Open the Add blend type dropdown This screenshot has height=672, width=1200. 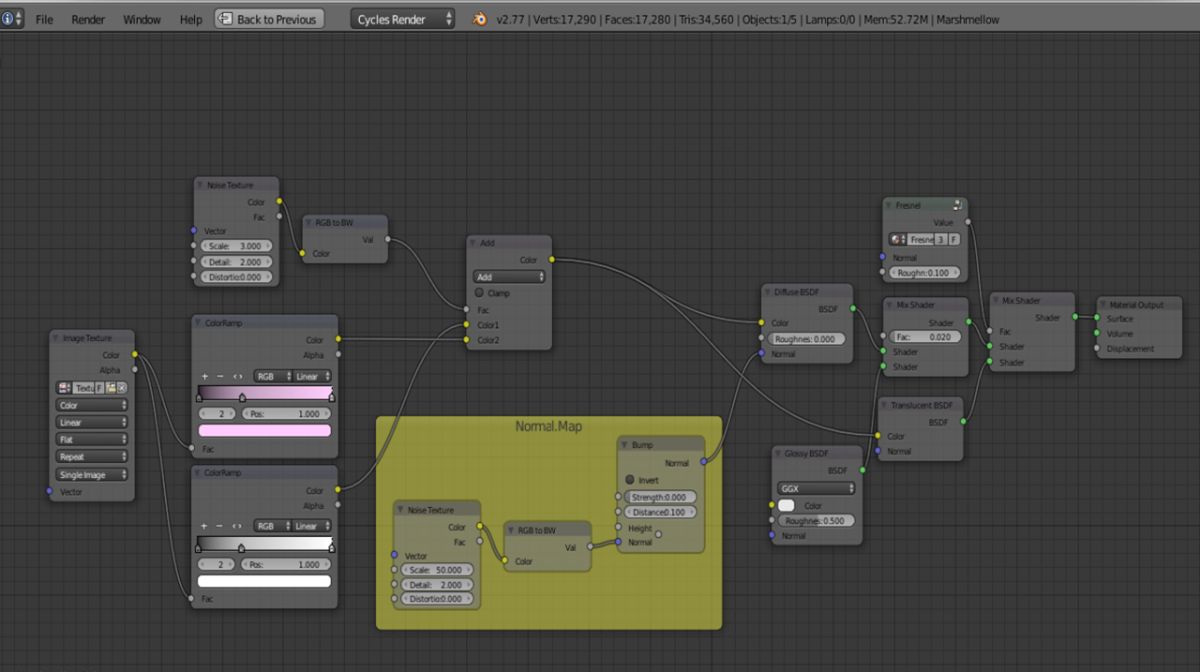point(509,277)
